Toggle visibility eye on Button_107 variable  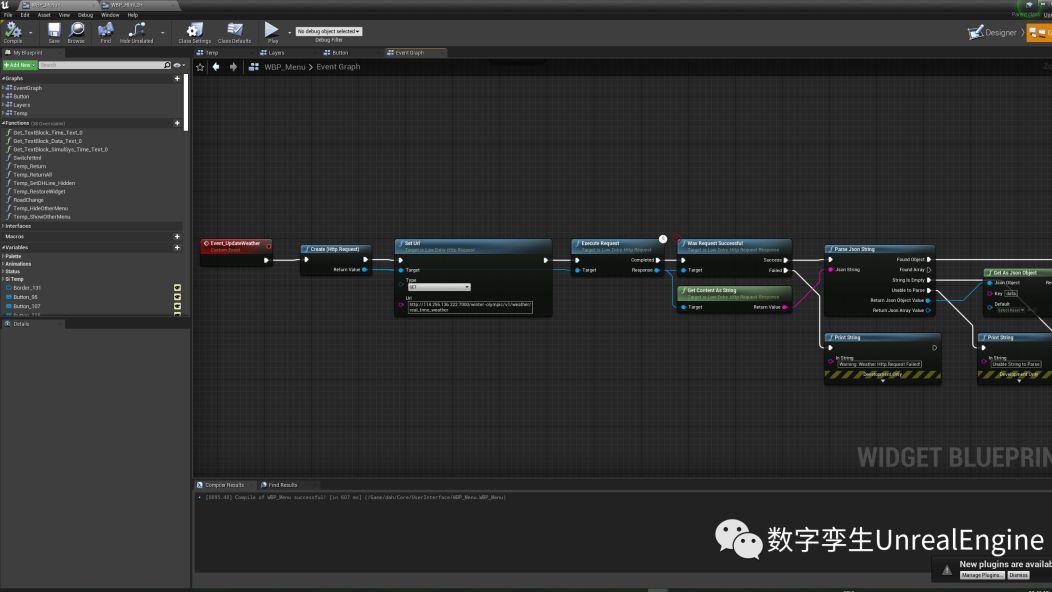point(177,306)
